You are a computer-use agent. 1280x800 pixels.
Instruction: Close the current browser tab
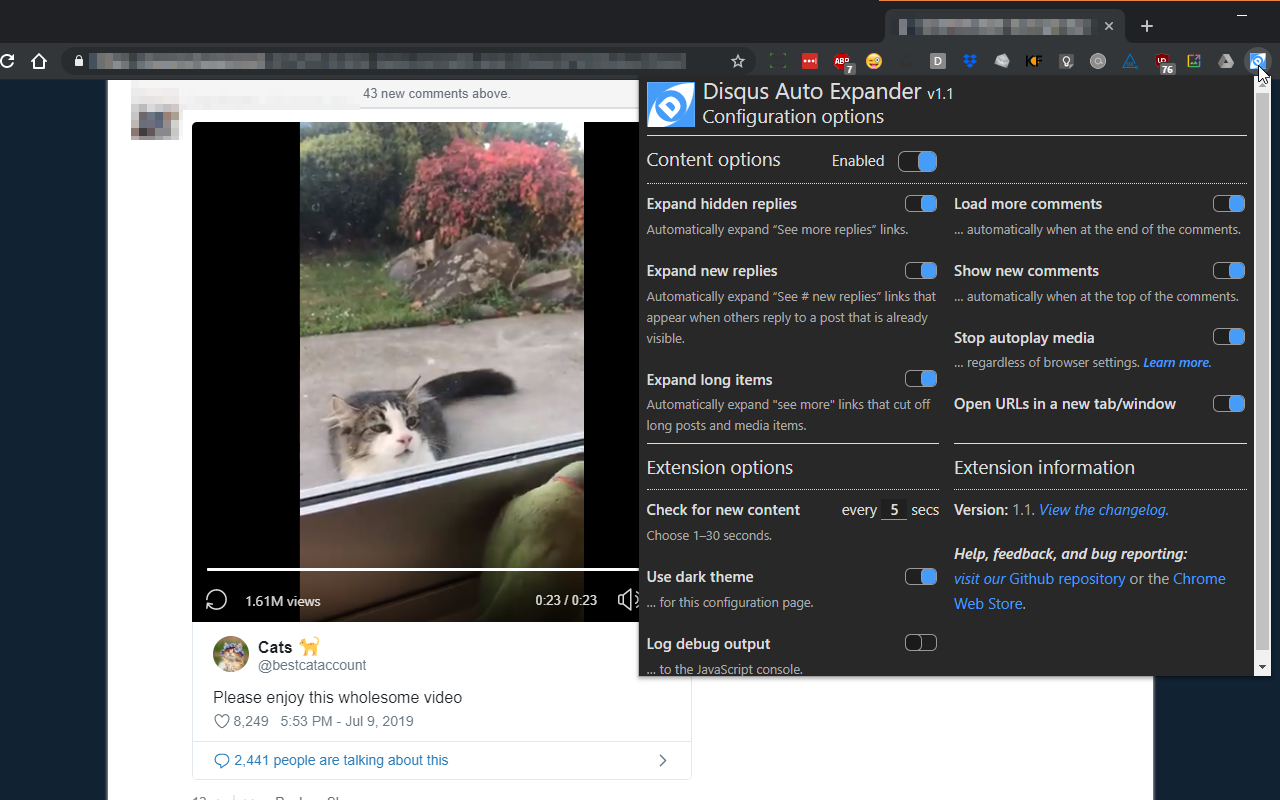pos(1108,26)
